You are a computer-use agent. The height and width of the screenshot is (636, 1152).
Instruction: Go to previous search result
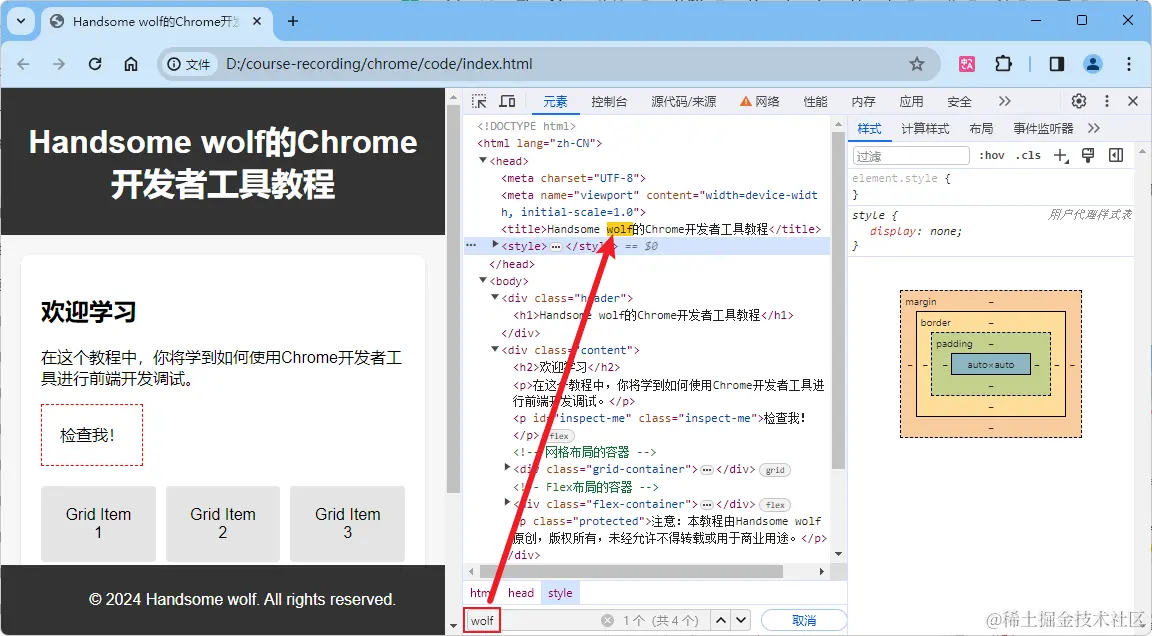point(721,621)
